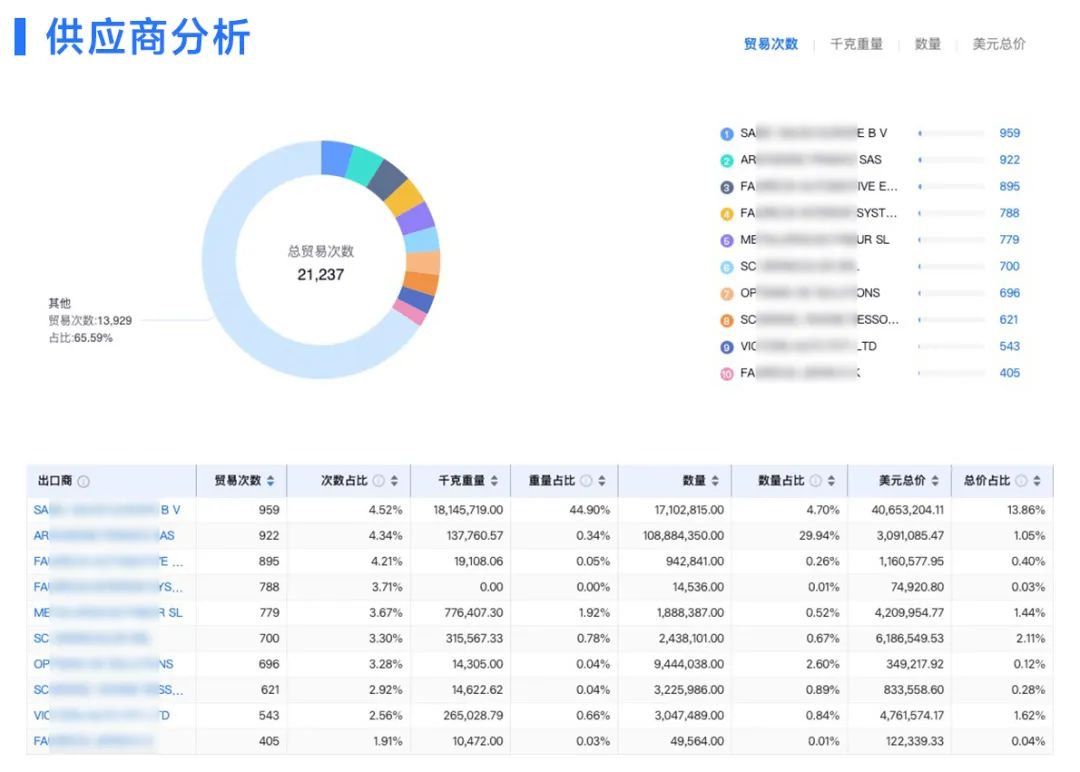This screenshot has height=772, width=1080.
Task: Click legend badge number 1 for SA supplier
Action: coord(727,134)
